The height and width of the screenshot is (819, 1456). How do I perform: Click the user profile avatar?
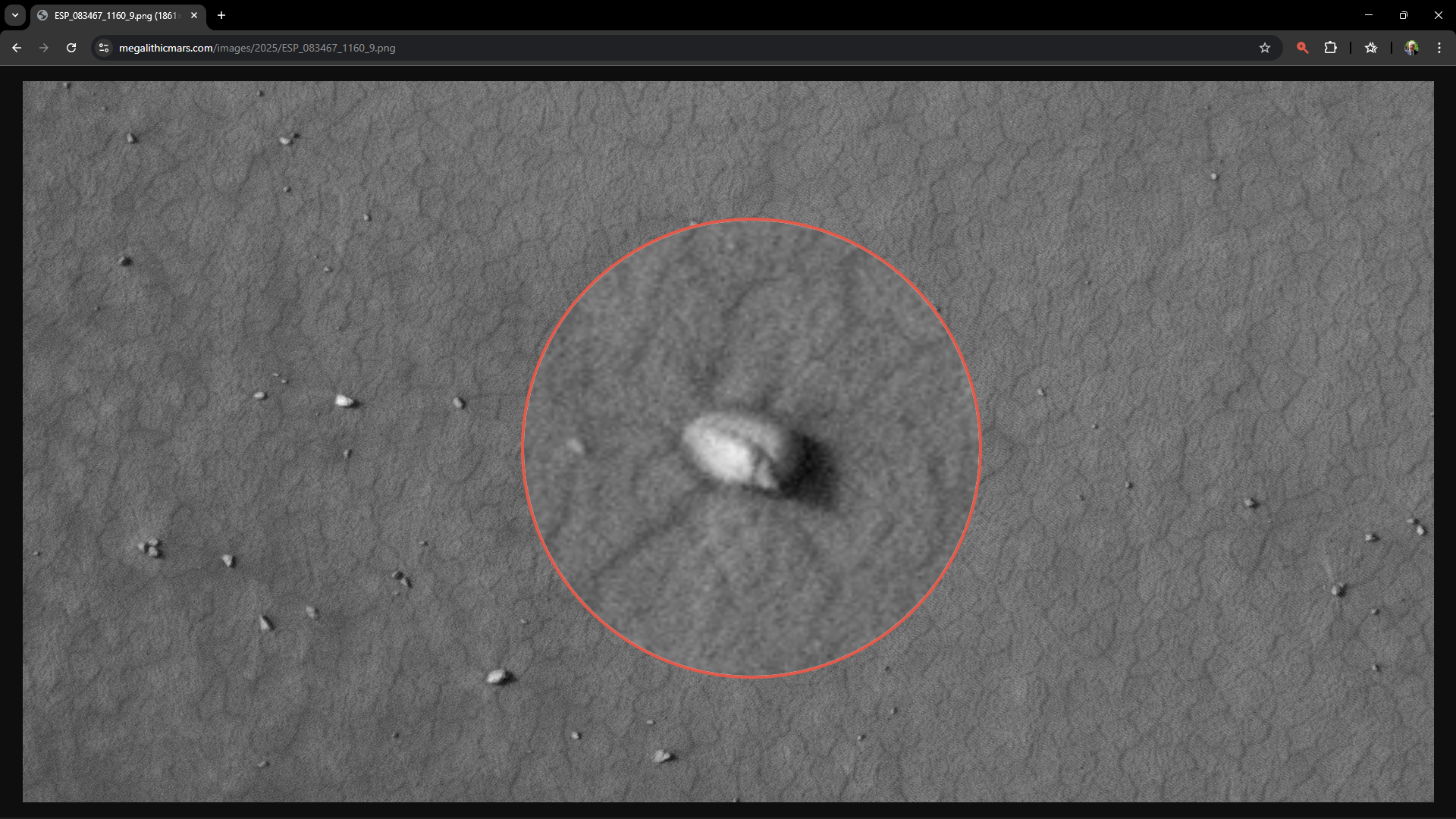coord(1411,48)
